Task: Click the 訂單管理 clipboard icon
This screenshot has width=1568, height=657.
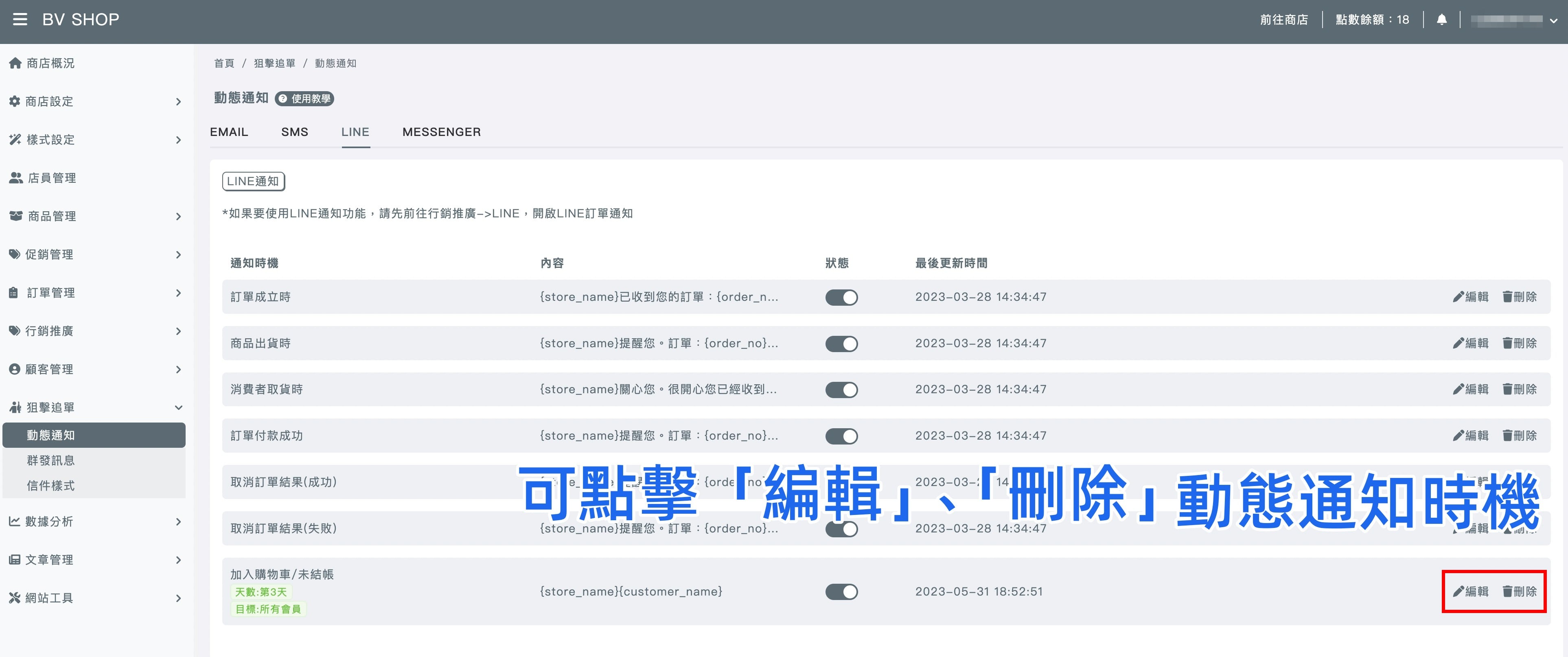Action: 14,292
